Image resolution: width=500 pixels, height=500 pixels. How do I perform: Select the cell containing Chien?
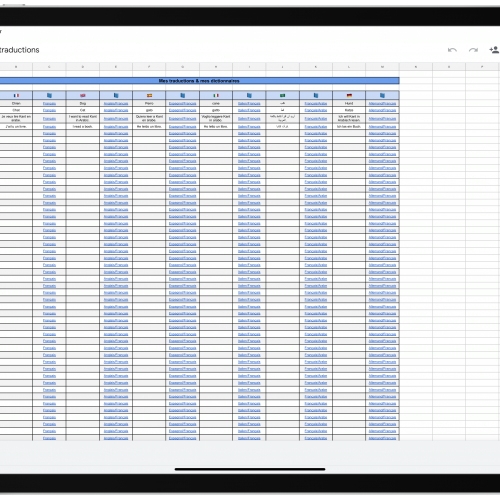point(16,103)
